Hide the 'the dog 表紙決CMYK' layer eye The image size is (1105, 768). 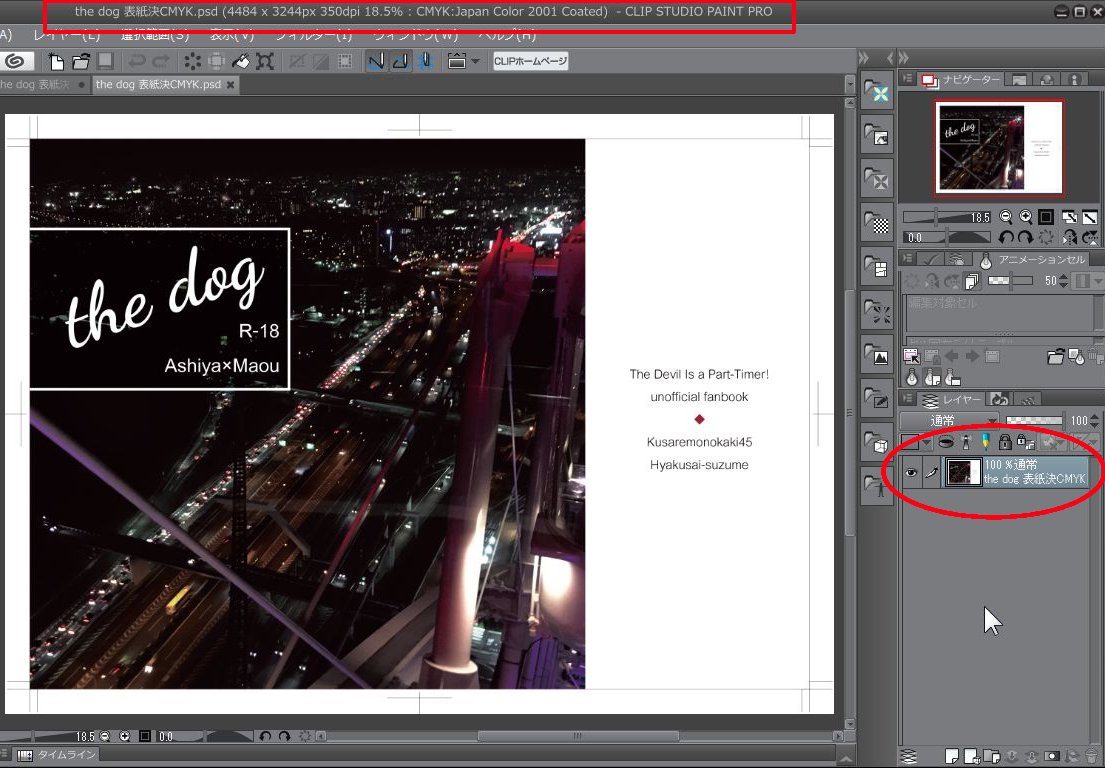[x=910, y=473]
